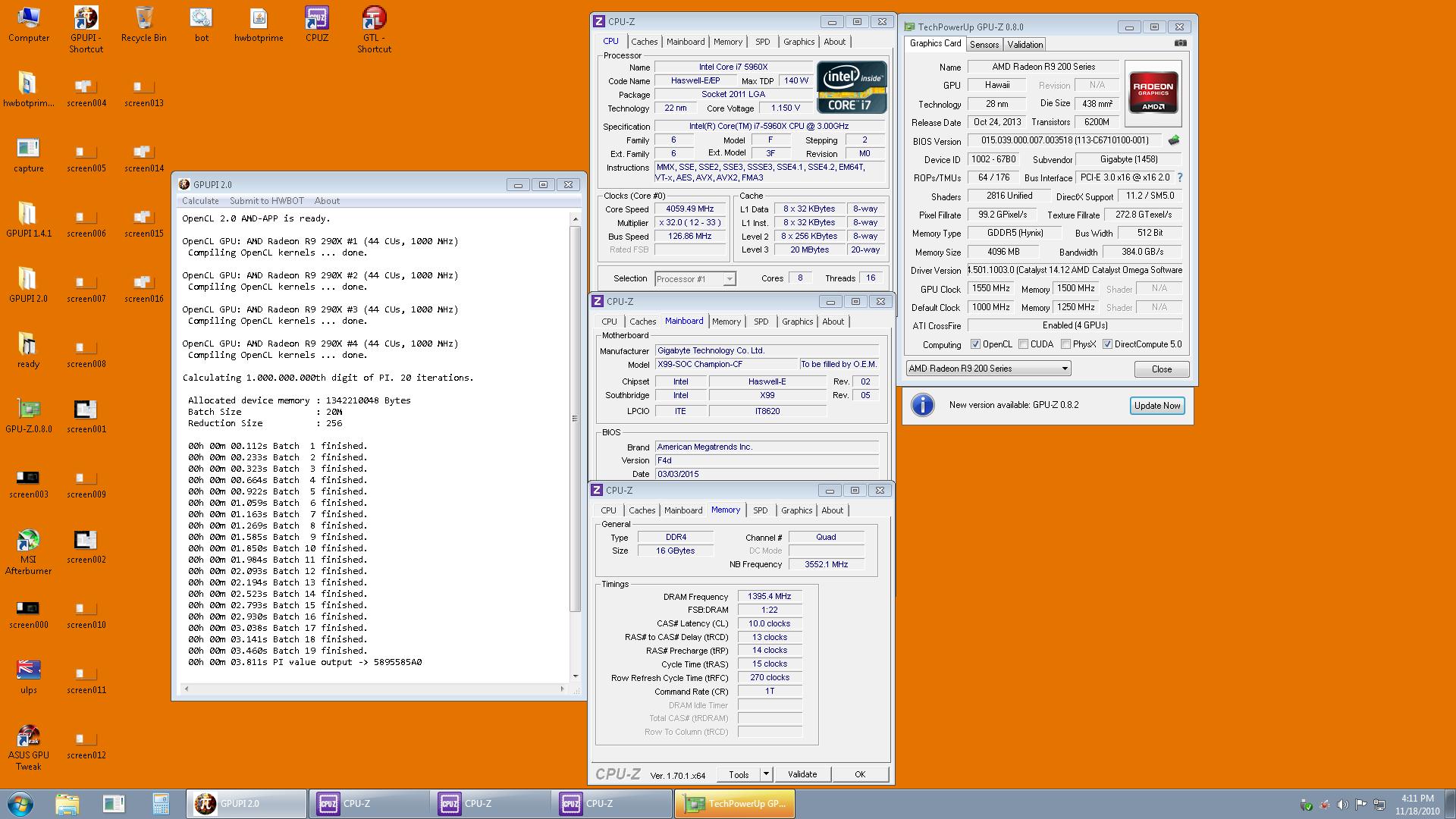Click the GPUPI horizontal scroll right arrow
Image resolution: width=1456 pixels, height=819 pixels.
(562, 689)
